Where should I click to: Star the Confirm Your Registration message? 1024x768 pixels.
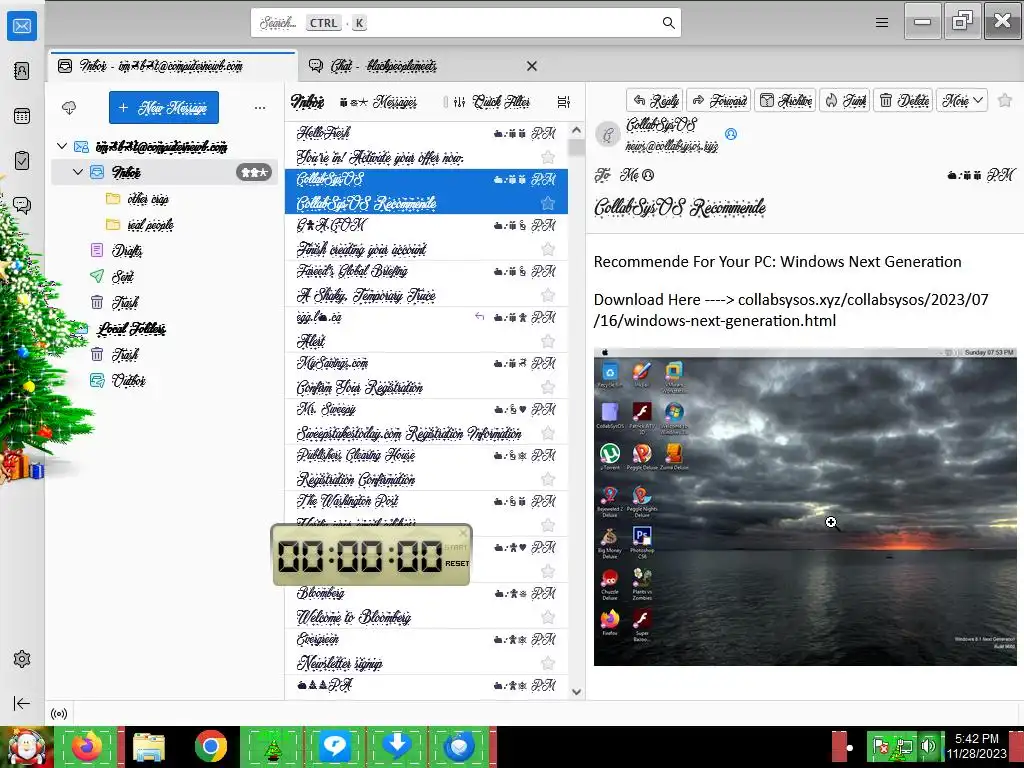[548, 387]
